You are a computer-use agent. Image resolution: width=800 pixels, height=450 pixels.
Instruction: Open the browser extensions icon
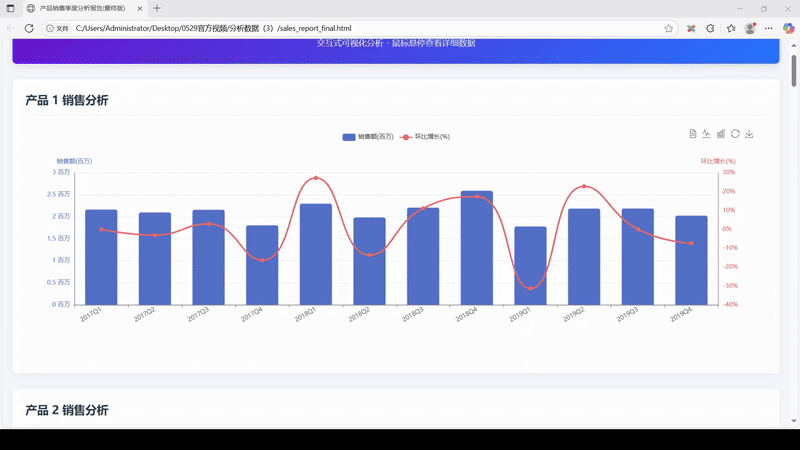pos(710,28)
